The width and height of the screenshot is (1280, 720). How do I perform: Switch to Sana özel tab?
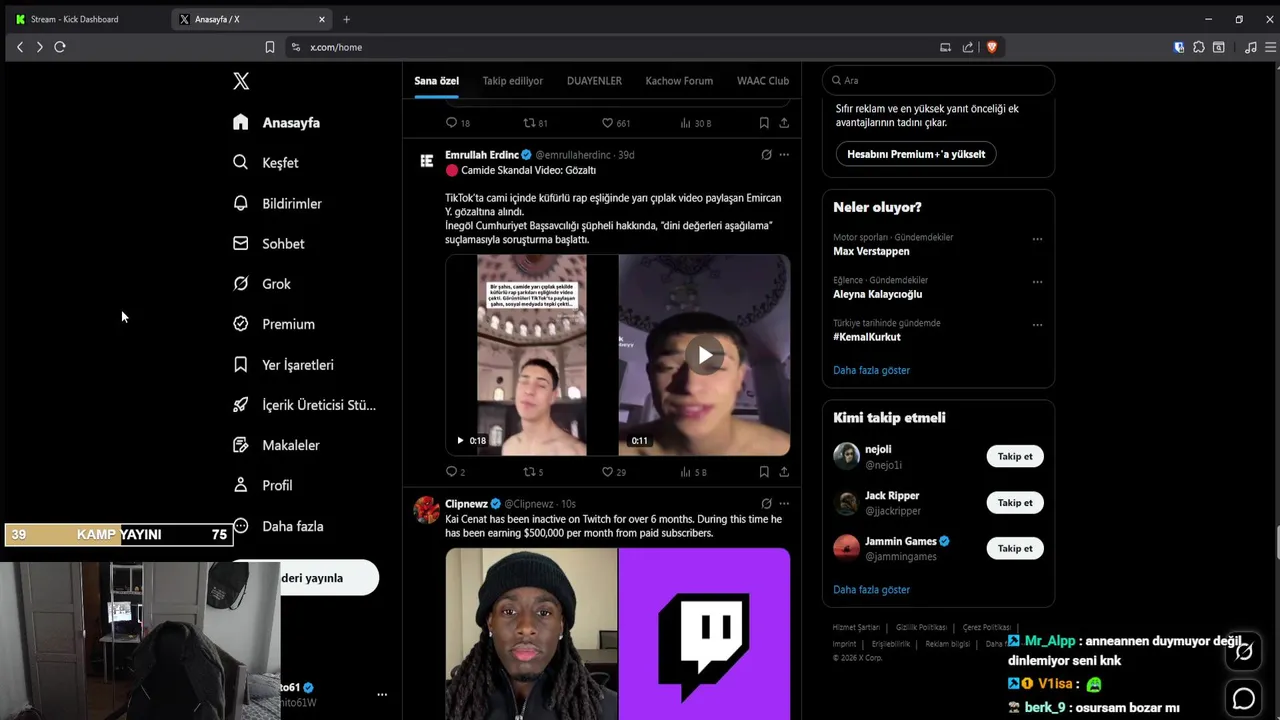click(x=436, y=81)
